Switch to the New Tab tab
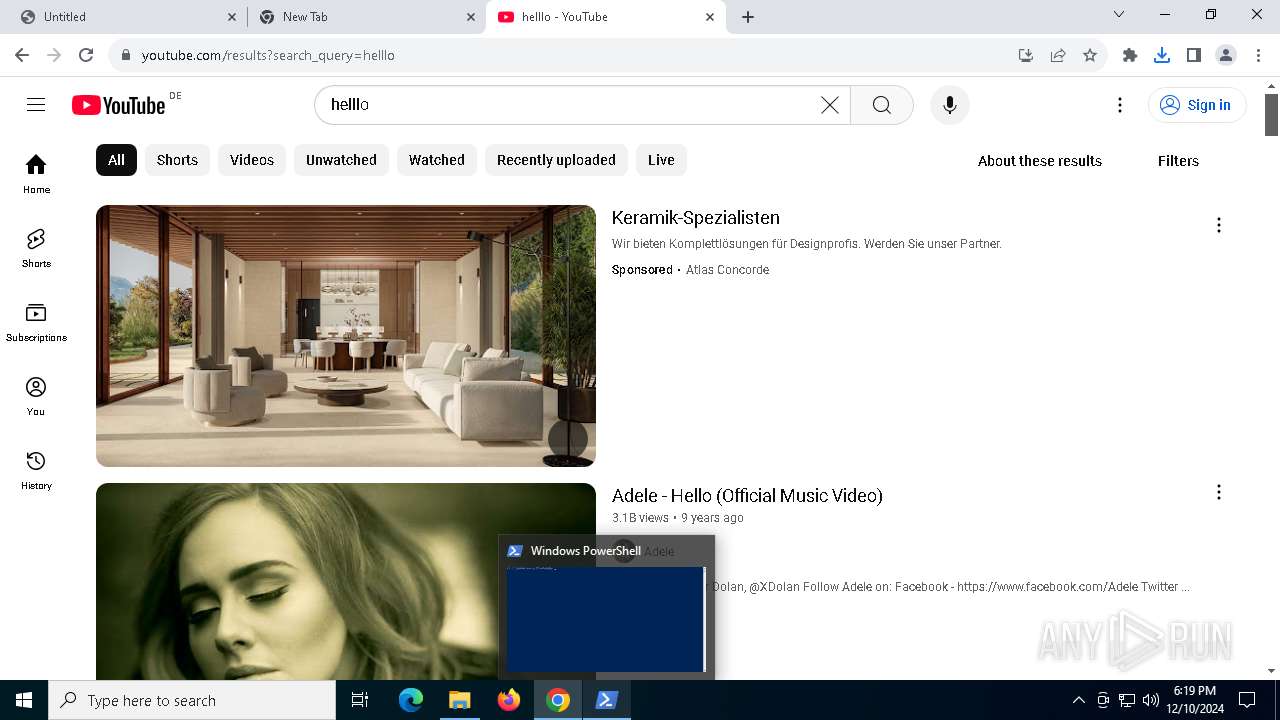The height and width of the screenshot is (720, 1280). [x=366, y=17]
